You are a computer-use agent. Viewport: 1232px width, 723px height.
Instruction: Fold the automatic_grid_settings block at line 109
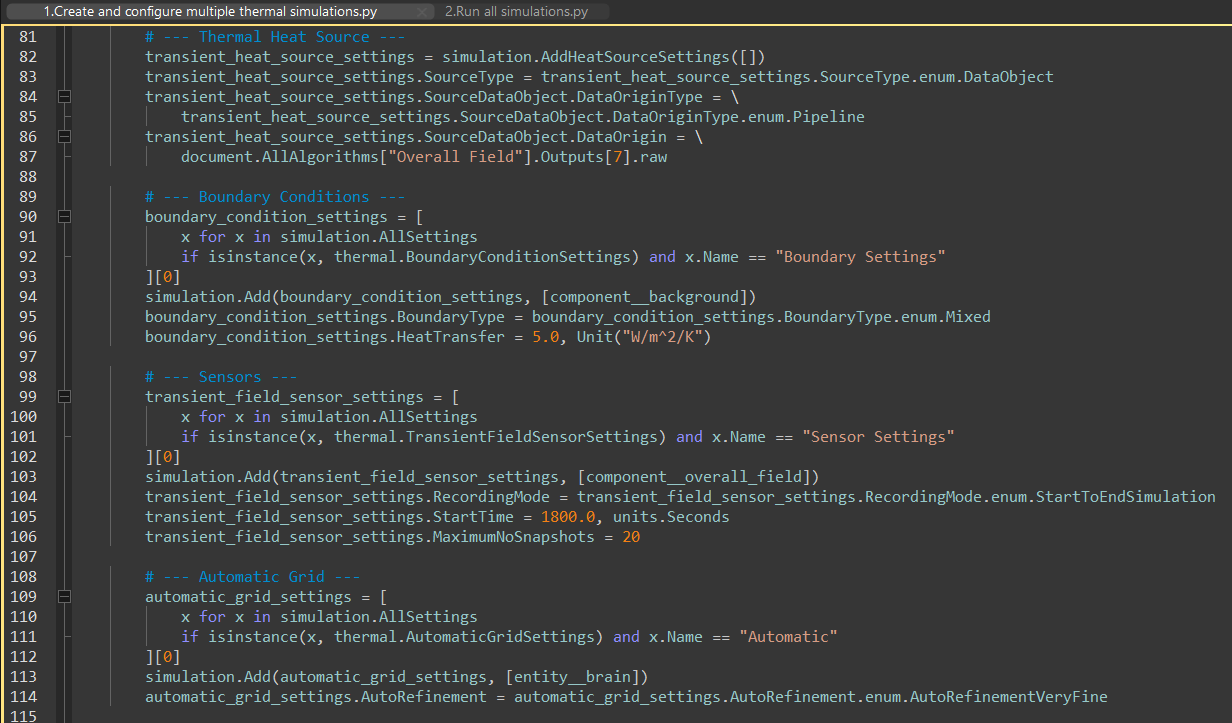pyautogui.click(x=65, y=597)
